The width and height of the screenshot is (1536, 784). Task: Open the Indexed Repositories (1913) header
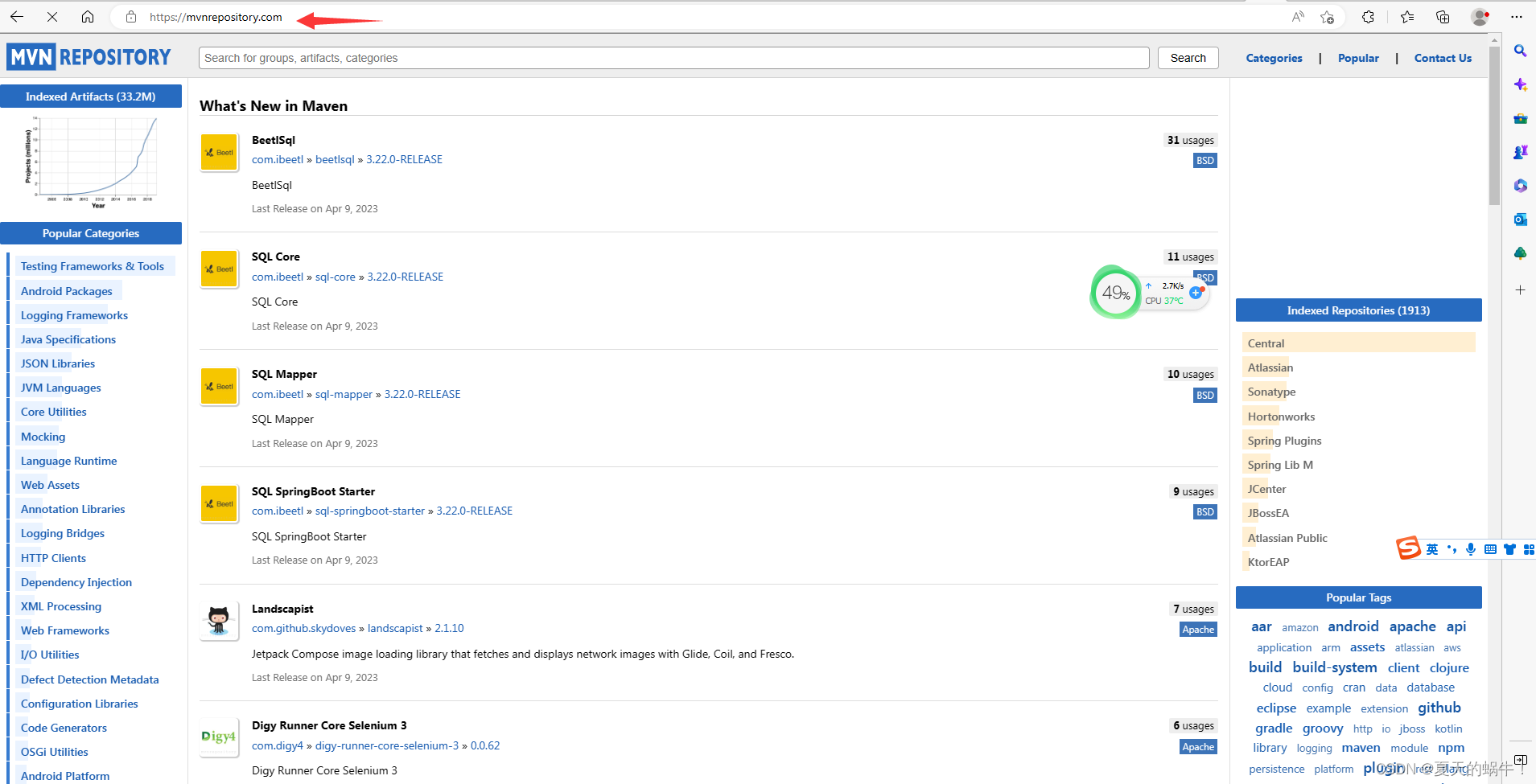[x=1358, y=310]
